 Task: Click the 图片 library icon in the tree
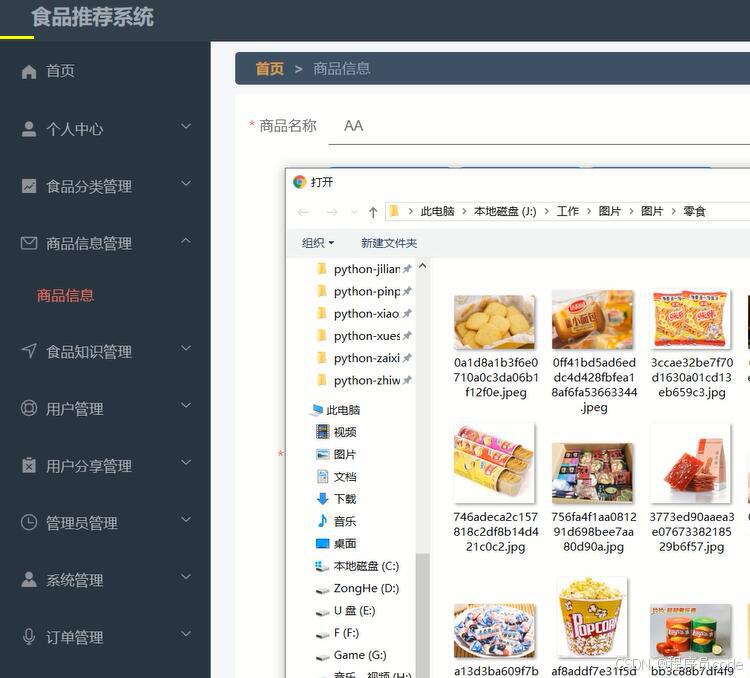pos(323,454)
